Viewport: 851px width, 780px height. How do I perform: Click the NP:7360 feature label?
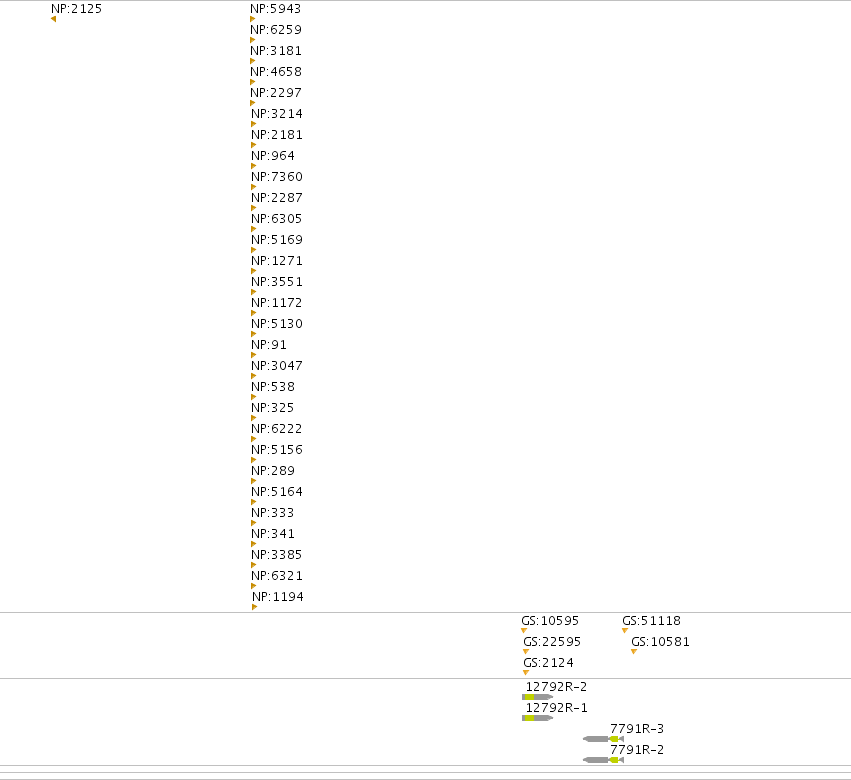point(277,177)
